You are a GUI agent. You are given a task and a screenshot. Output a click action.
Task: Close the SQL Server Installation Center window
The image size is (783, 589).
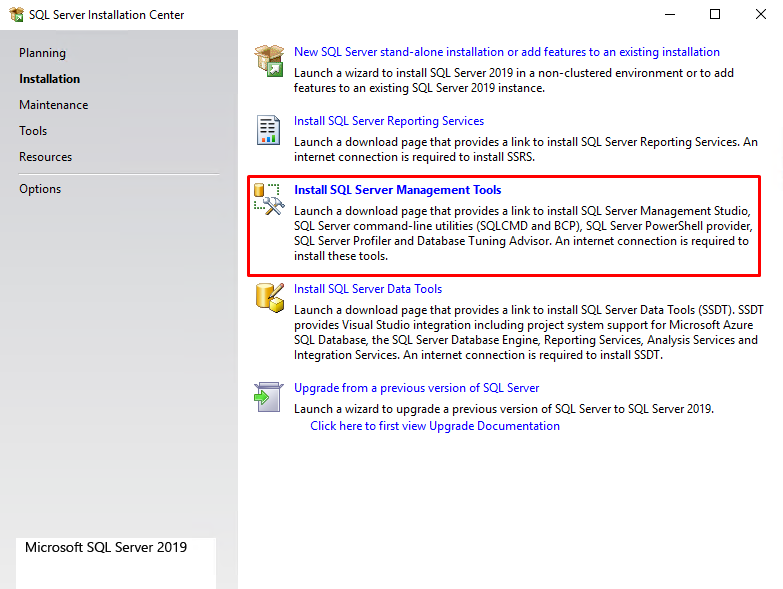(x=761, y=14)
